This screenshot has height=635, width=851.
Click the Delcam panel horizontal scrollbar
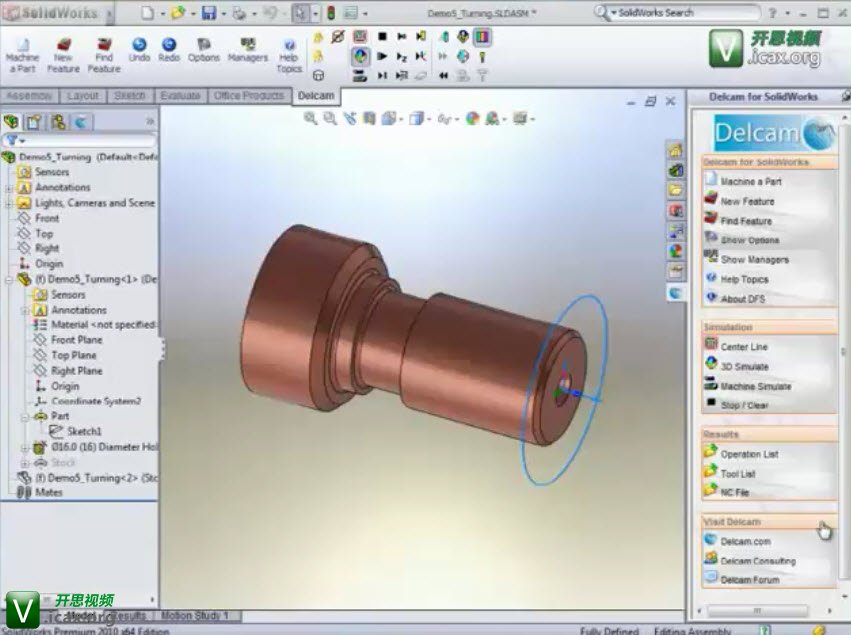point(757,611)
